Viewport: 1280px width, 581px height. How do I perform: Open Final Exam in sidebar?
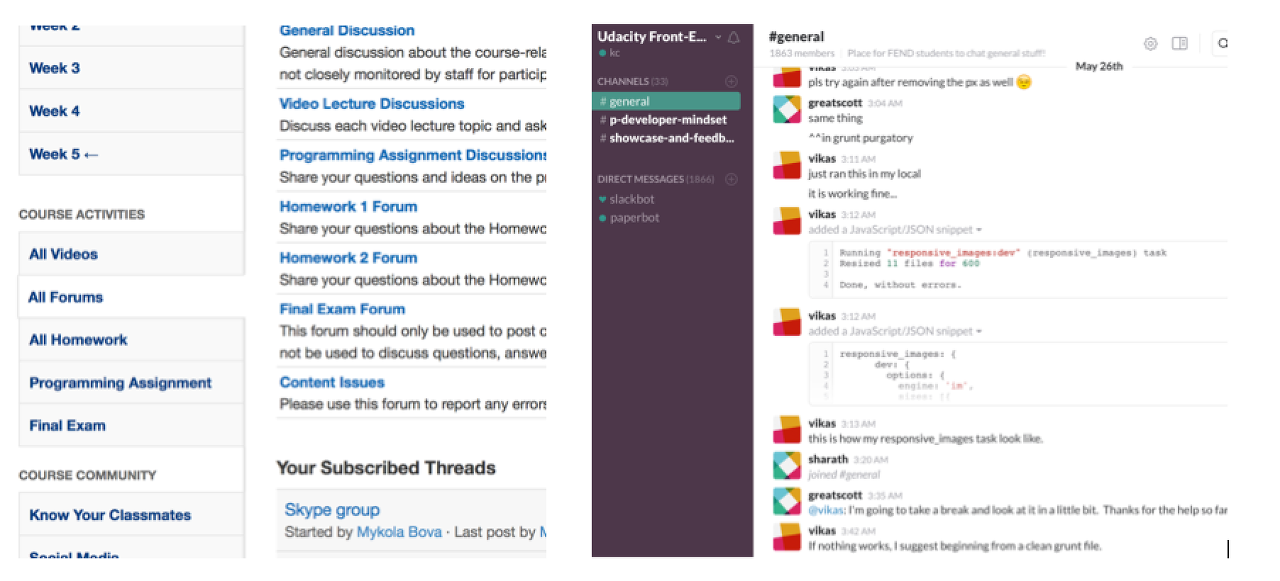131,425
